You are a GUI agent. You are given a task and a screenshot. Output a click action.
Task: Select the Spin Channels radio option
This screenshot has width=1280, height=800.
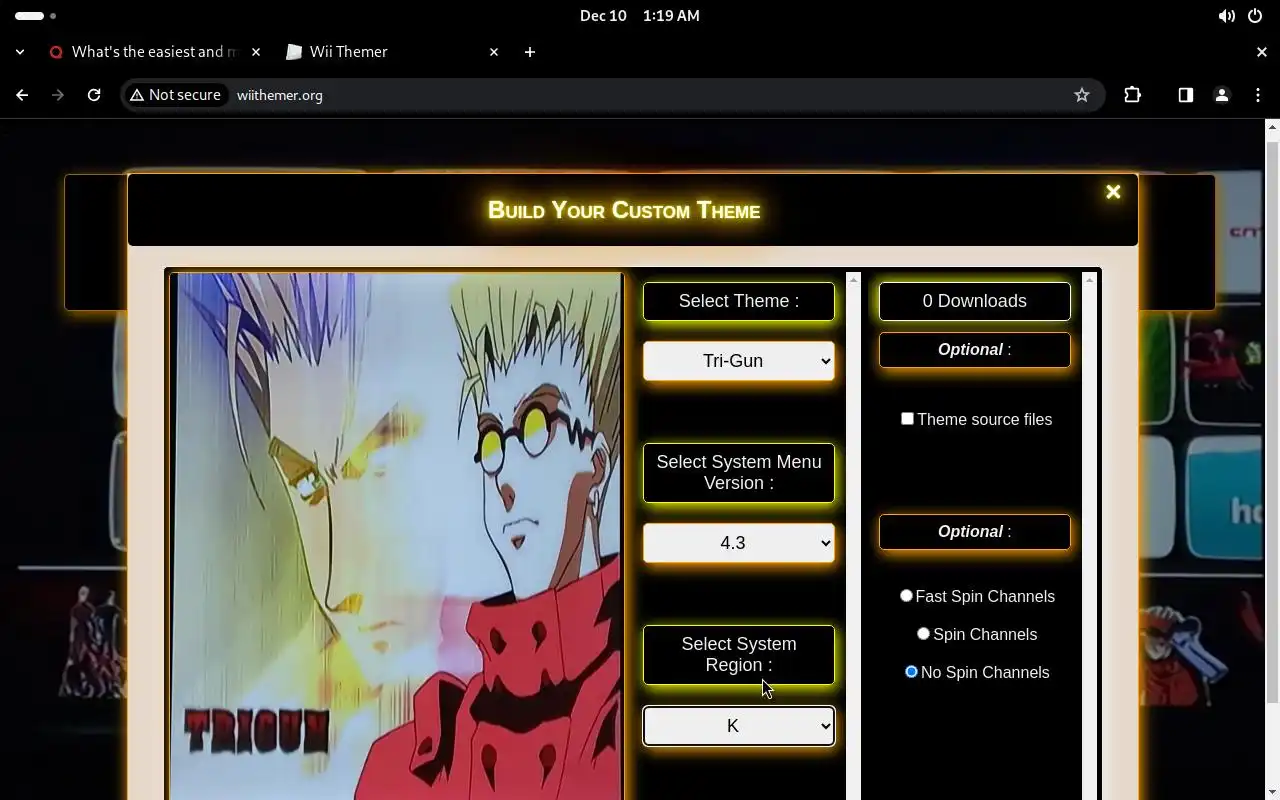pyautogui.click(x=923, y=633)
